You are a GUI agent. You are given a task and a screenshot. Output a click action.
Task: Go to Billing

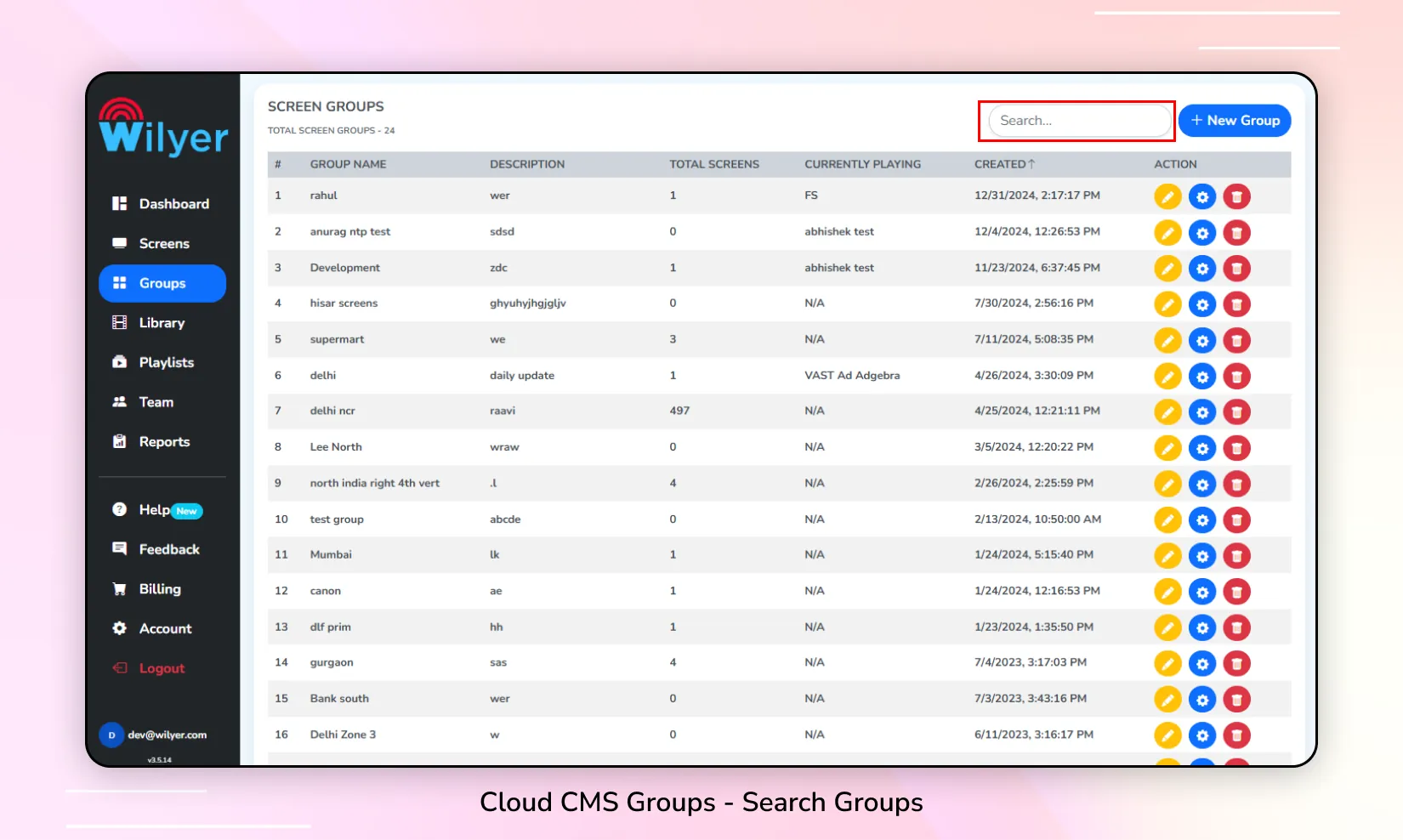click(162, 589)
